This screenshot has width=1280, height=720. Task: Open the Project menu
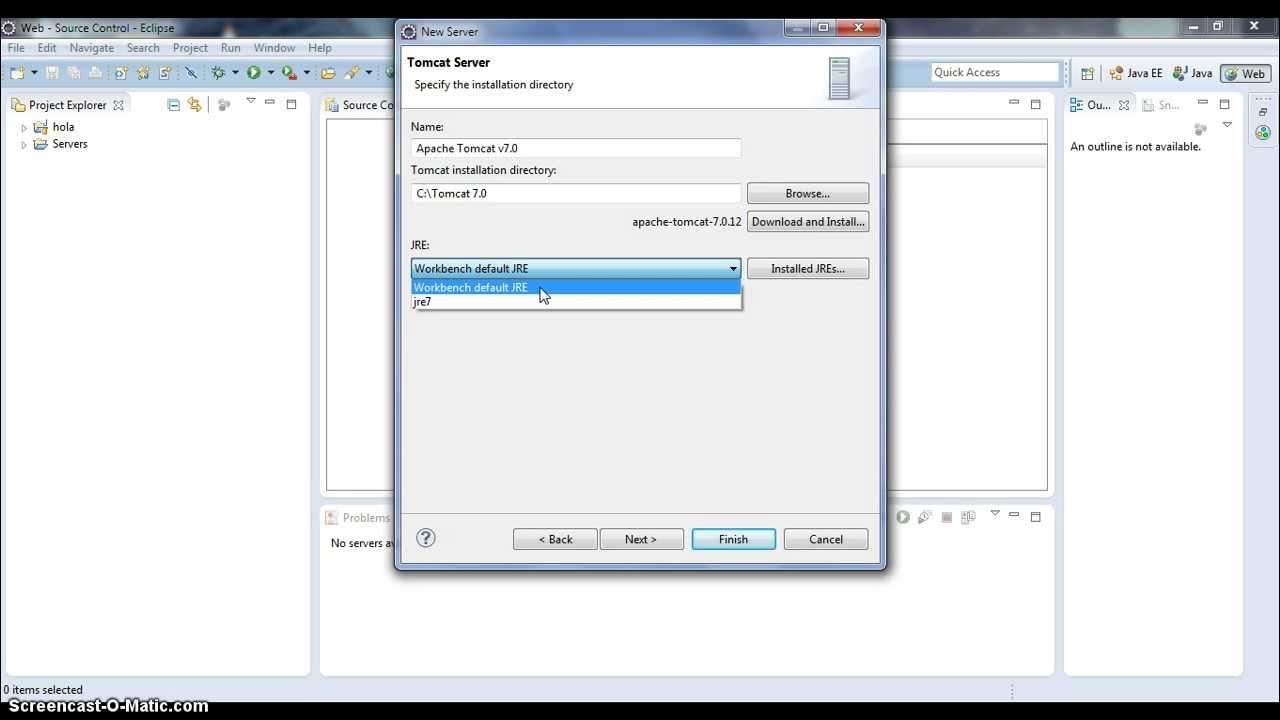pos(190,48)
